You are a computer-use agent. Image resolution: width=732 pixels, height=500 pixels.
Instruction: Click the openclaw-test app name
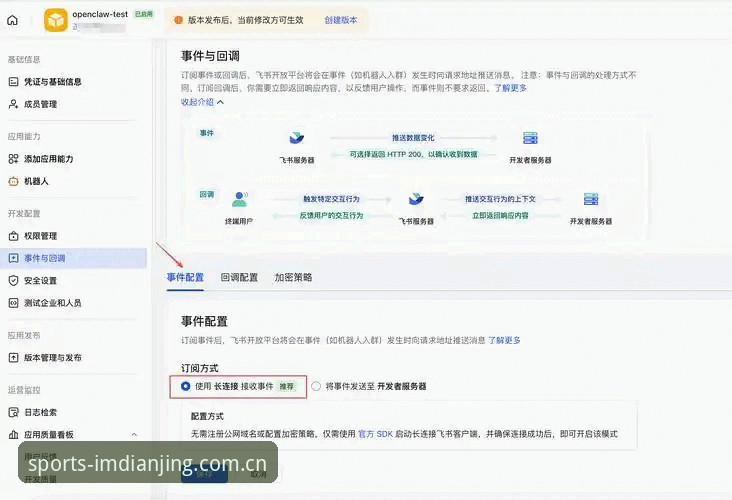(100, 14)
